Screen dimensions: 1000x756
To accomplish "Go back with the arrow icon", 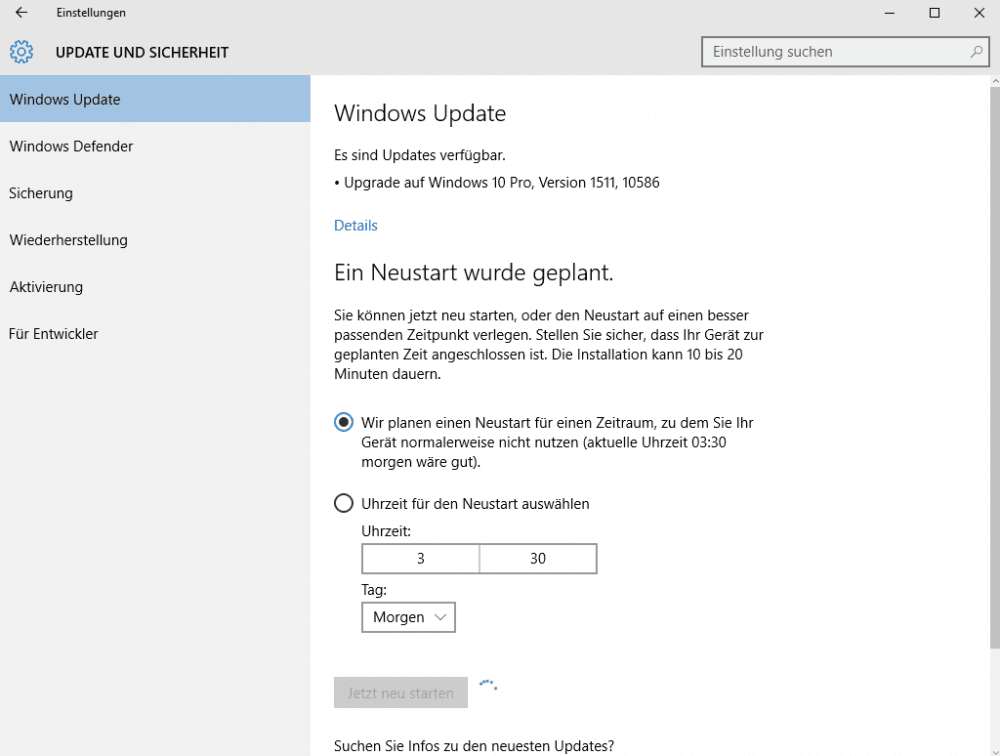I will (22, 13).
